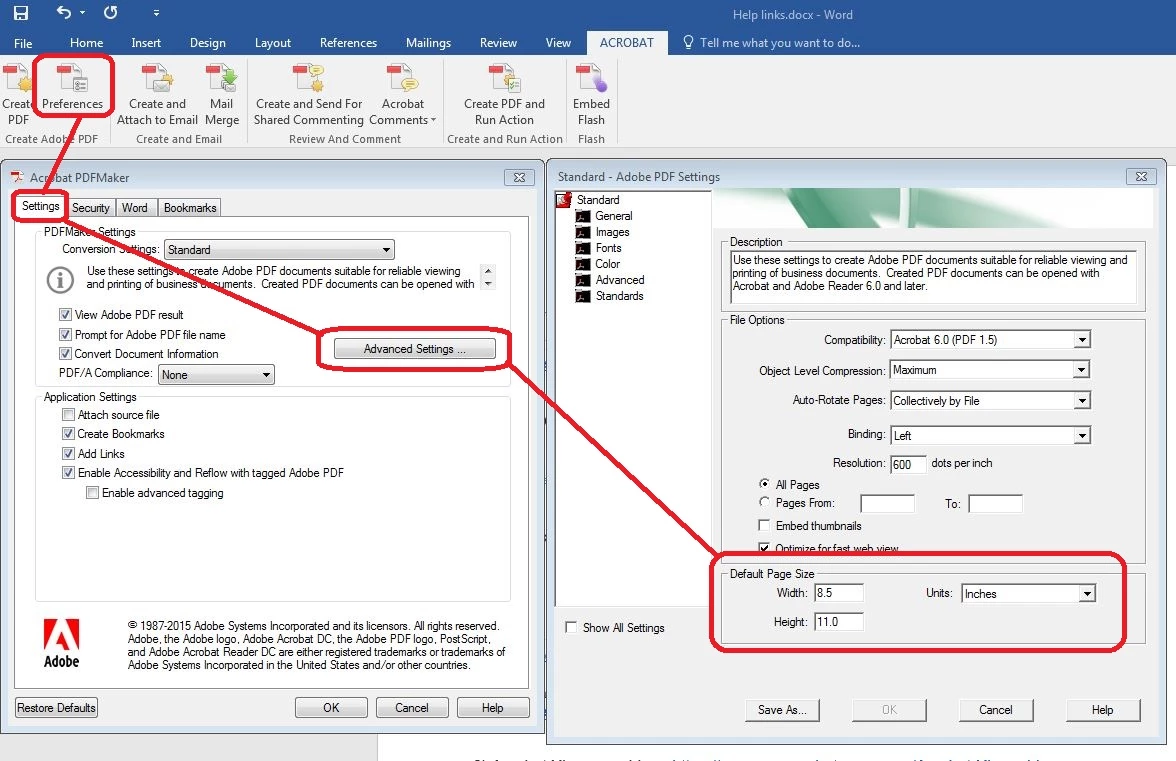Click Restore Defaults button

[x=56, y=708]
